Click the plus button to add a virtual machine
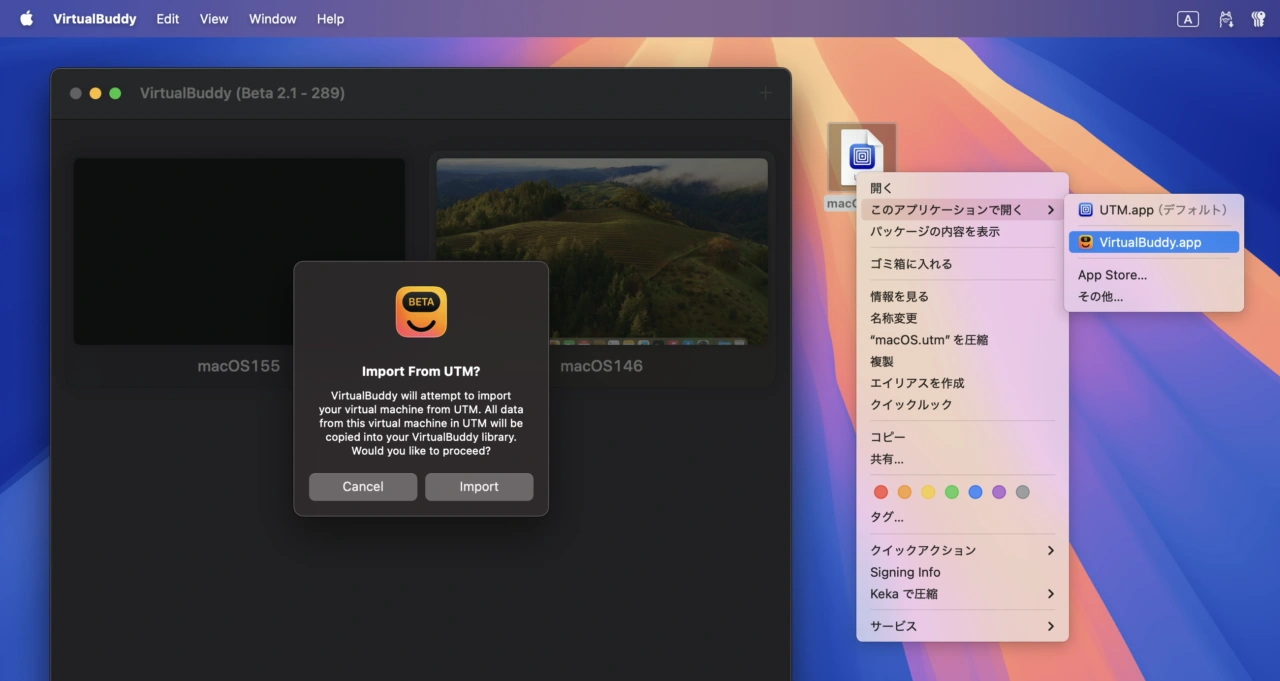Image resolution: width=1280 pixels, height=681 pixels. (x=765, y=93)
